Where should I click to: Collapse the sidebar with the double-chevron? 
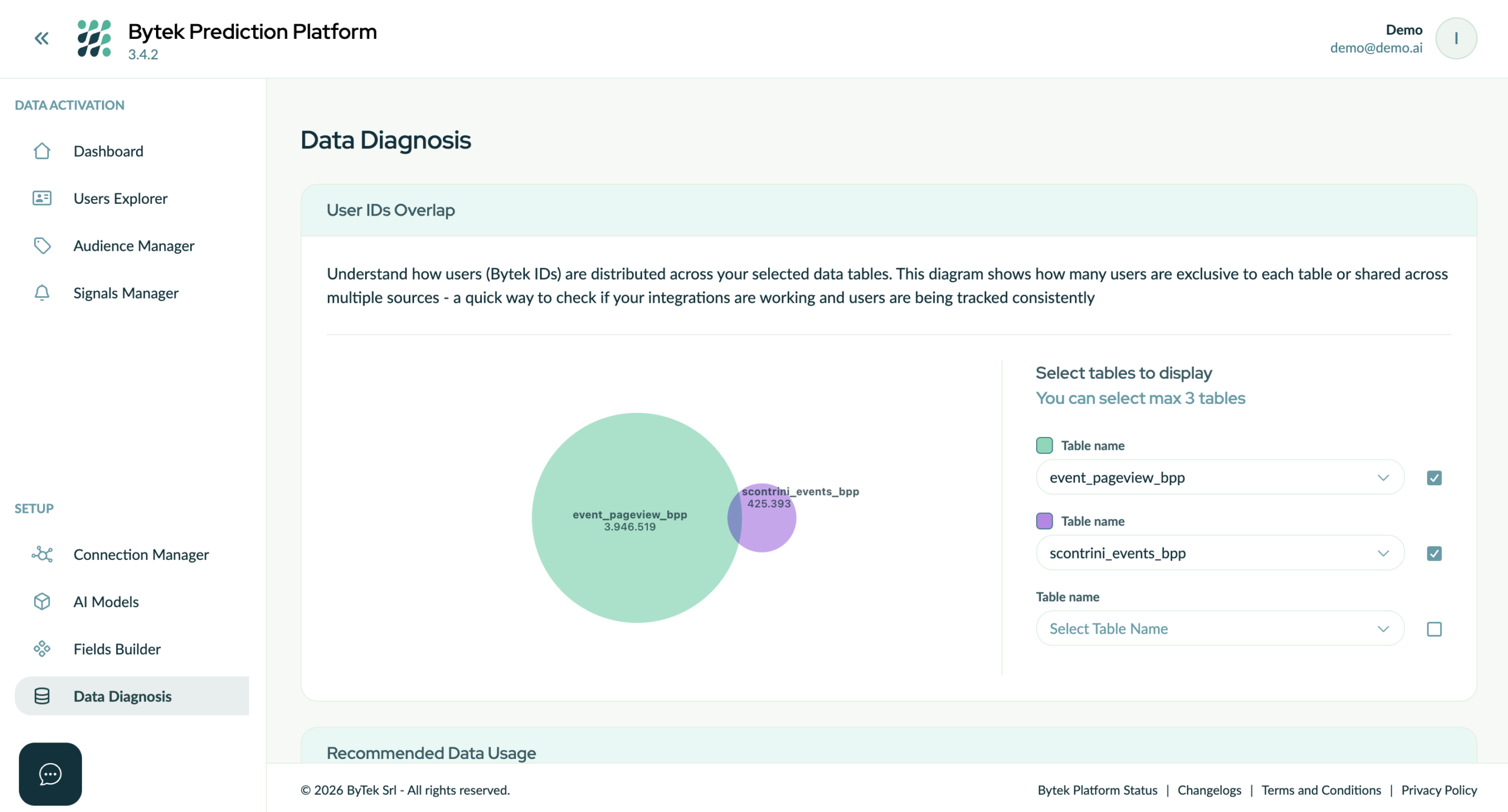tap(41, 38)
